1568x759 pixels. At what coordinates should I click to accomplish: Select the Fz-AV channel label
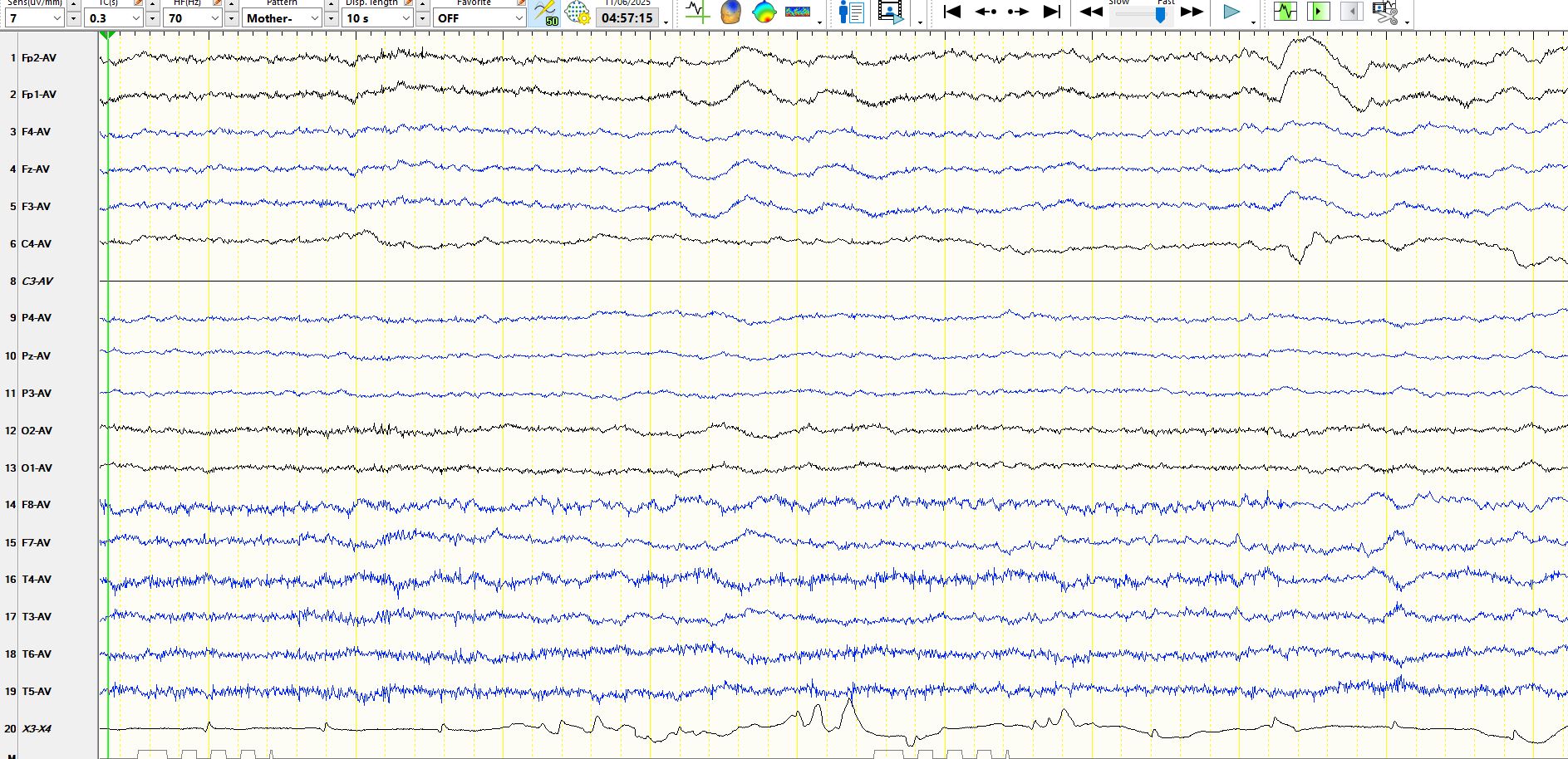click(36, 169)
